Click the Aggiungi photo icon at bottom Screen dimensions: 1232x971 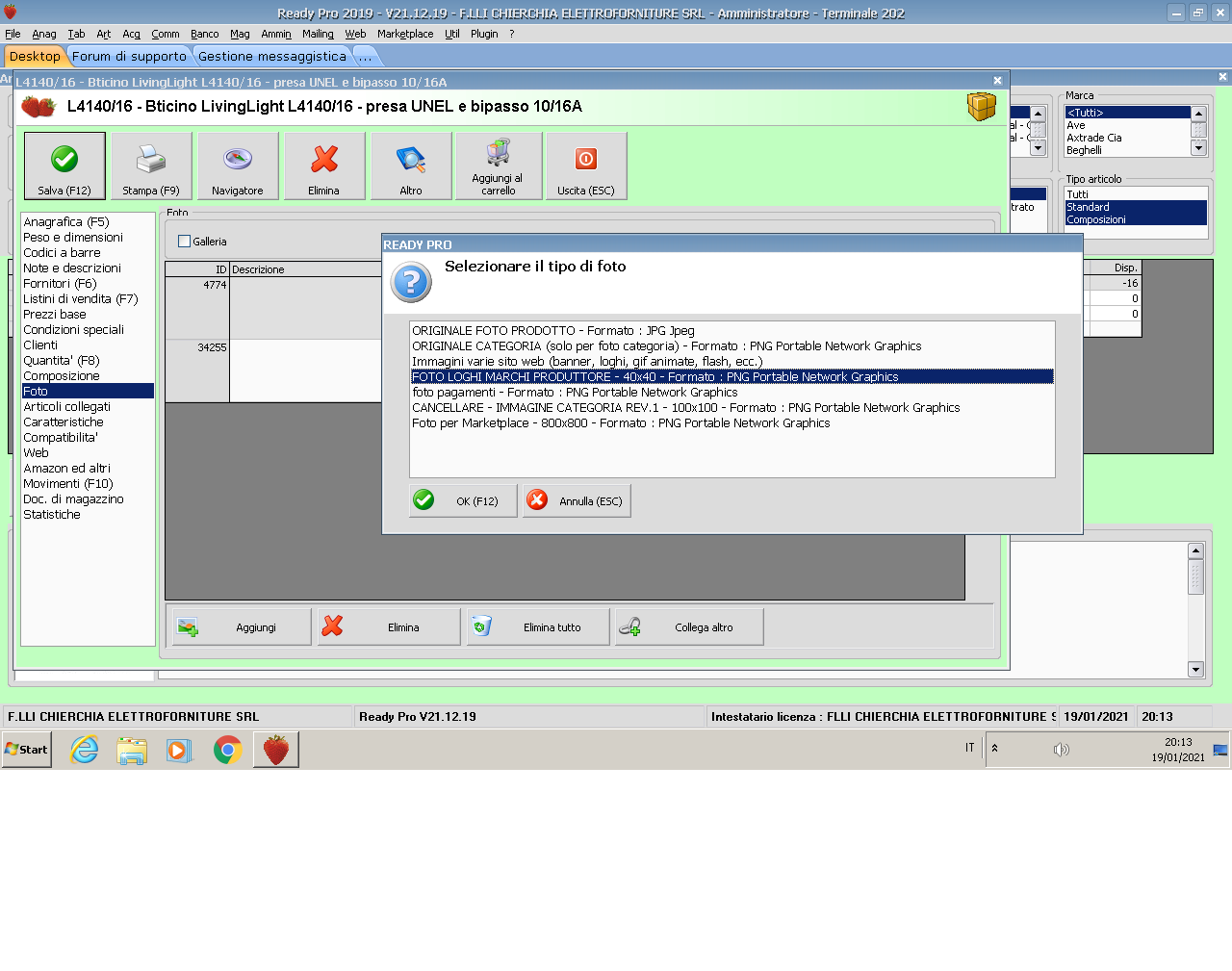[188, 627]
